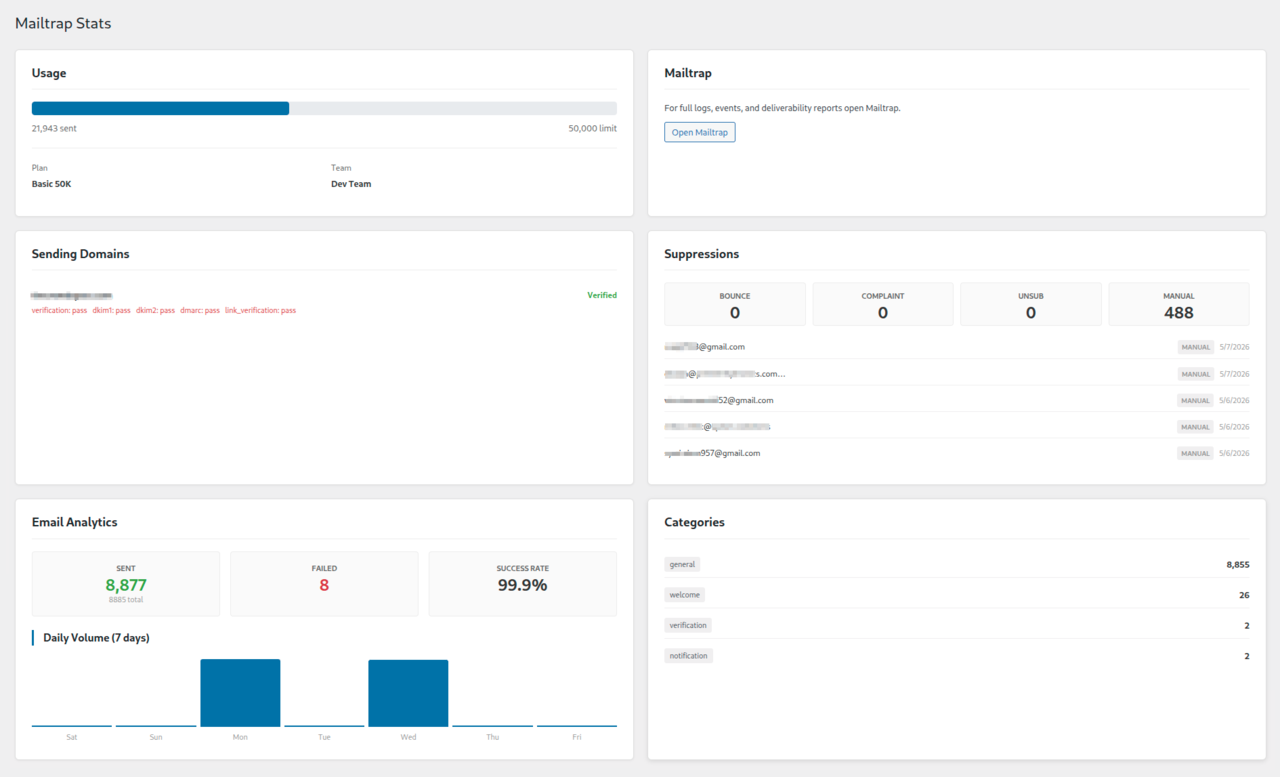Click the 8,855 general count
This screenshot has height=777, width=1280.
click(x=1238, y=564)
